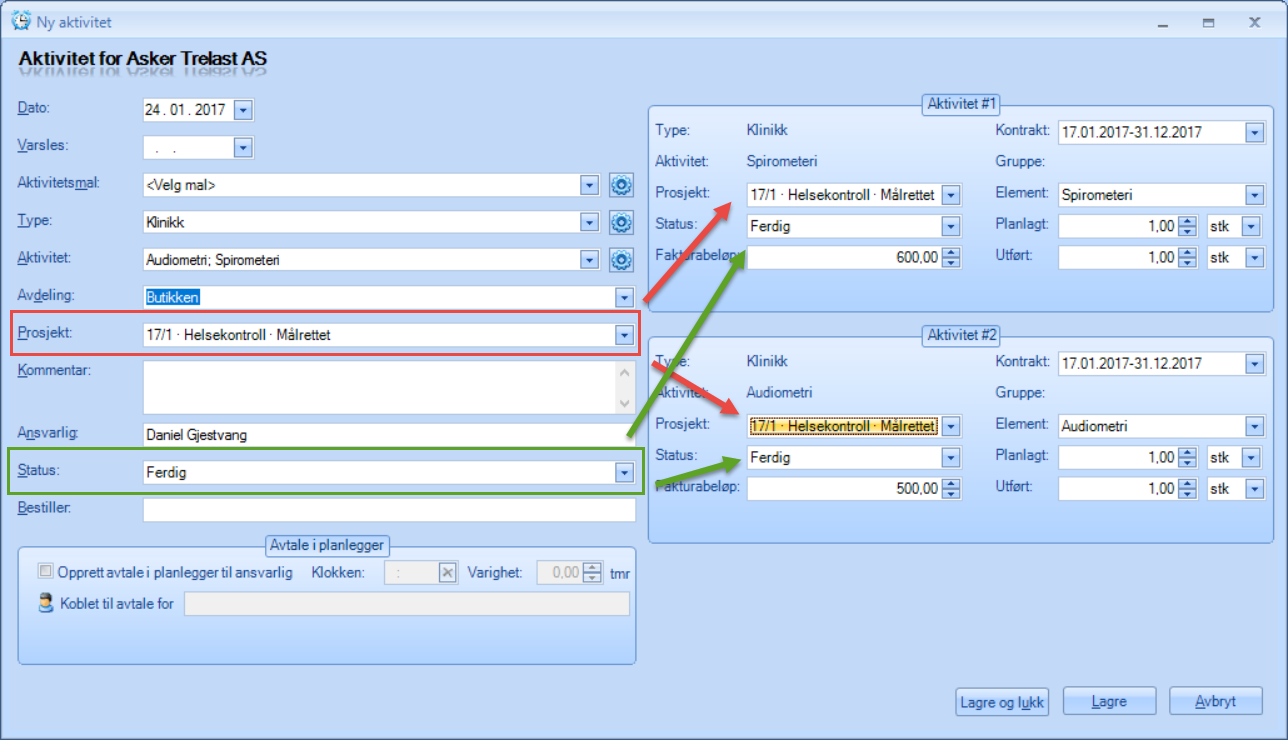This screenshot has width=1288, height=740.
Task: Expand the Aktivitet Audiometri; Spirometeri dropdown
Action: [590, 260]
